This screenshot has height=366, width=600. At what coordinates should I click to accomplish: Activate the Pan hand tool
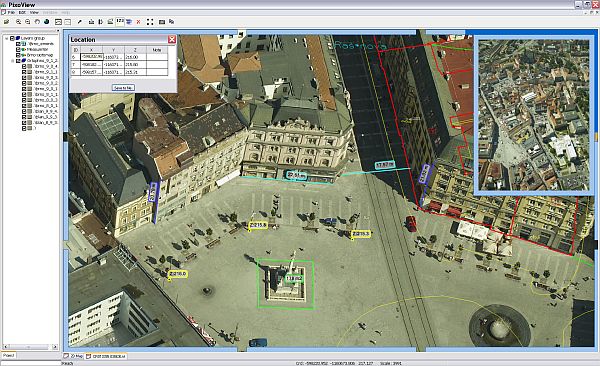(x=37, y=22)
